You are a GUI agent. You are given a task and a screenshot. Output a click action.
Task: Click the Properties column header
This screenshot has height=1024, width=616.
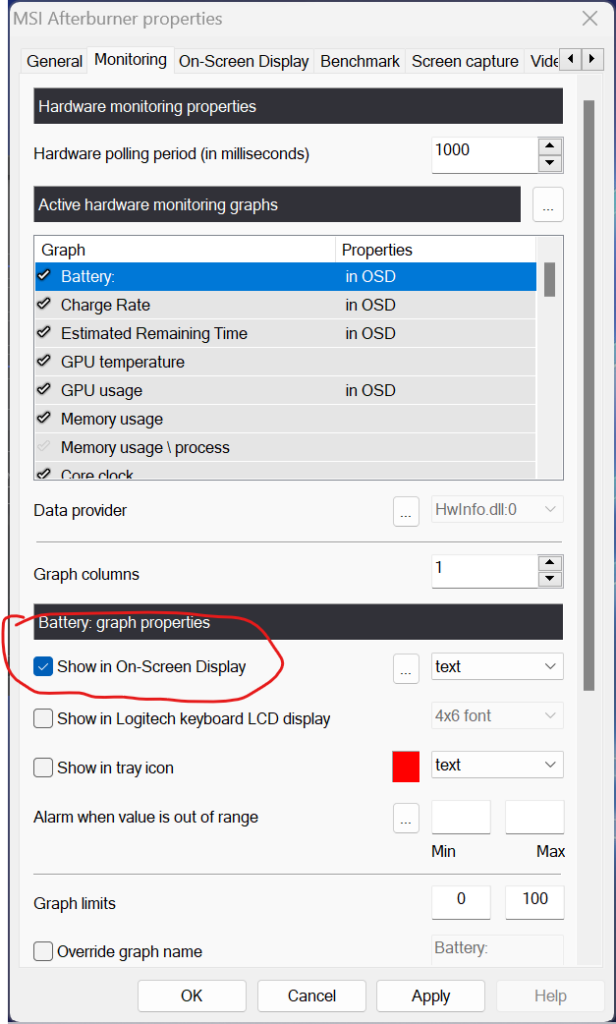436,249
